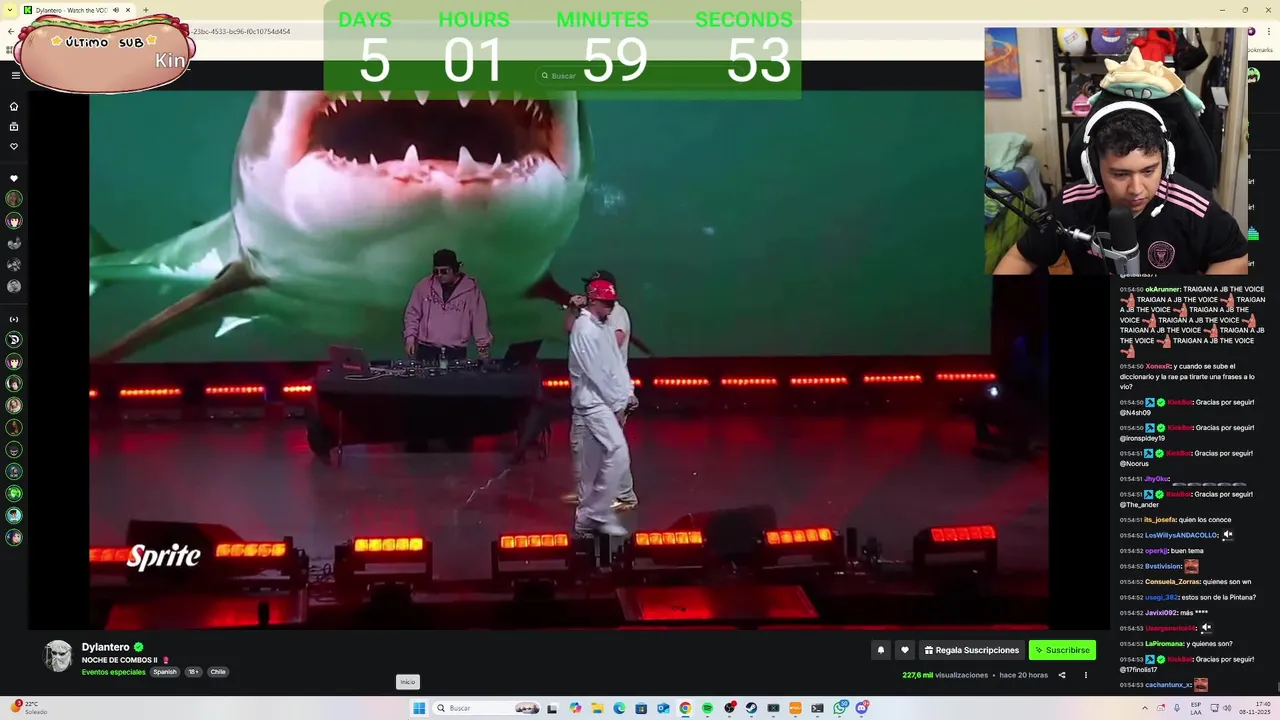The width and height of the screenshot is (1280, 720).
Task: Click the mute audio icon on browser tab
Action: (x=116, y=10)
